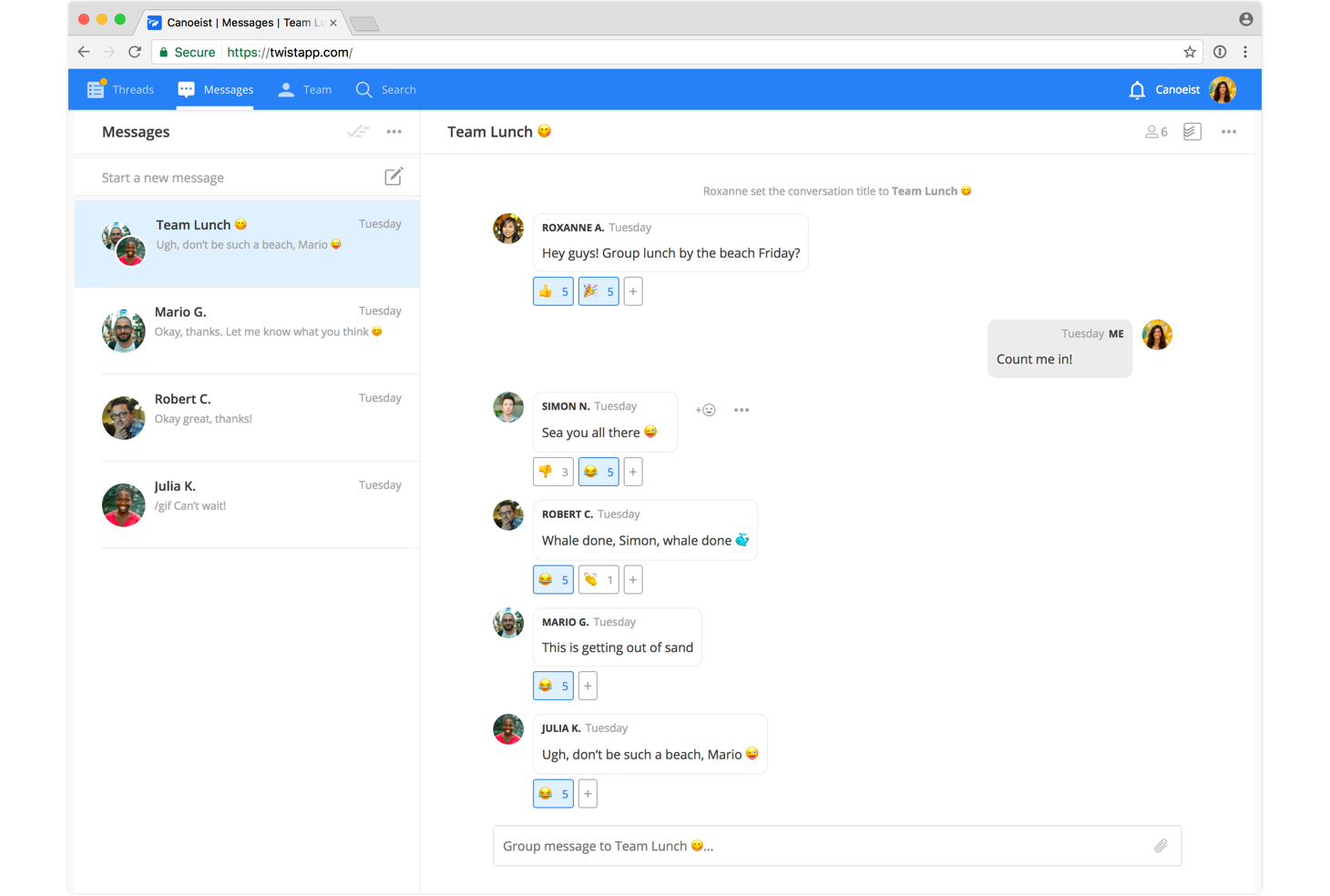Click the mark-read checklist icon in conversation header
1330x896 pixels.
click(x=1192, y=132)
